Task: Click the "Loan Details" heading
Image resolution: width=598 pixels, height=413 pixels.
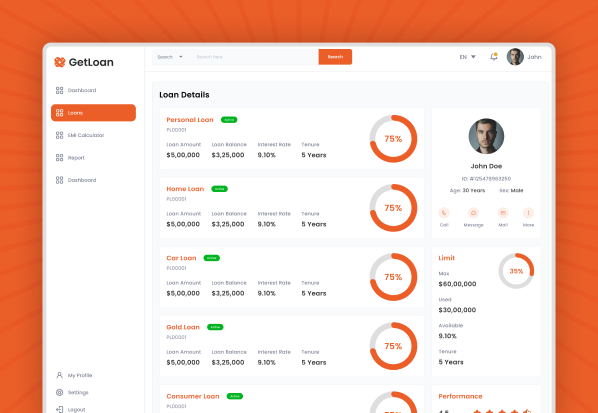Action: click(x=184, y=95)
